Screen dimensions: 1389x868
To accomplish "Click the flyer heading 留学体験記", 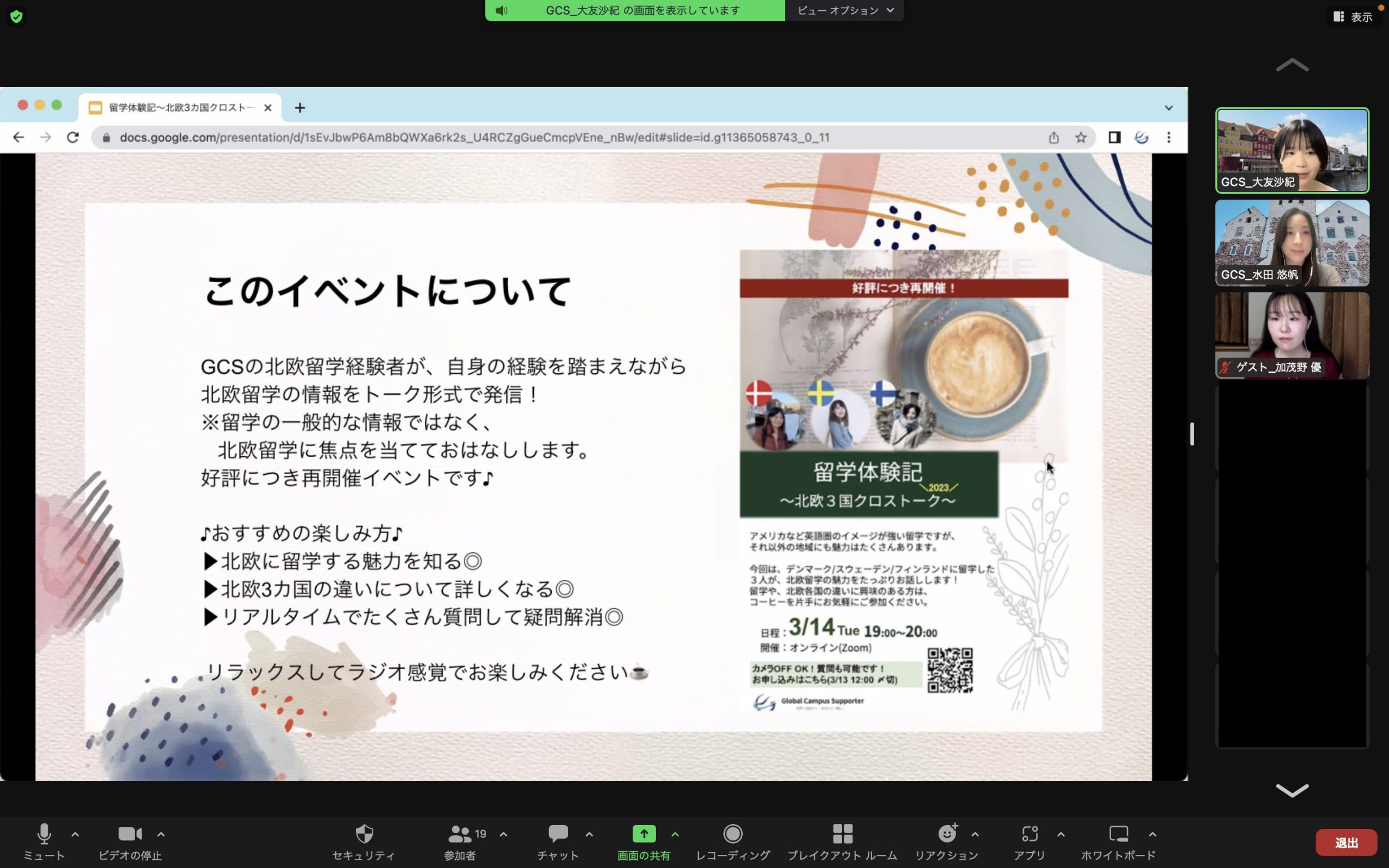I will [867, 472].
